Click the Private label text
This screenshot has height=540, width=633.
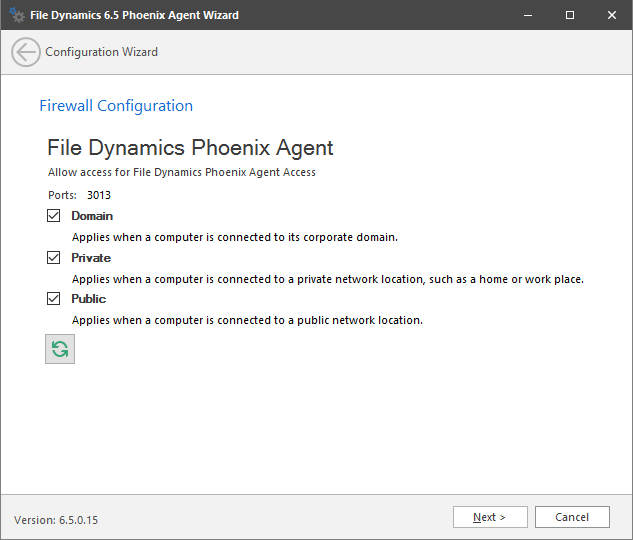point(91,258)
